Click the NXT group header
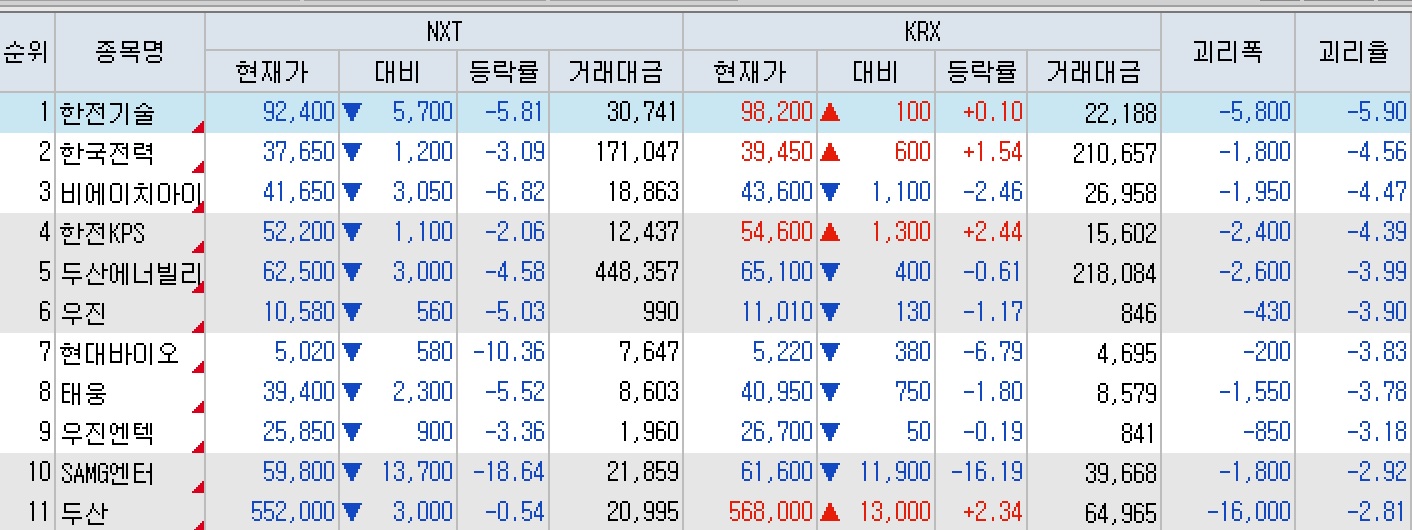Image resolution: width=1412 pixels, height=530 pixels. pos(444,33)
